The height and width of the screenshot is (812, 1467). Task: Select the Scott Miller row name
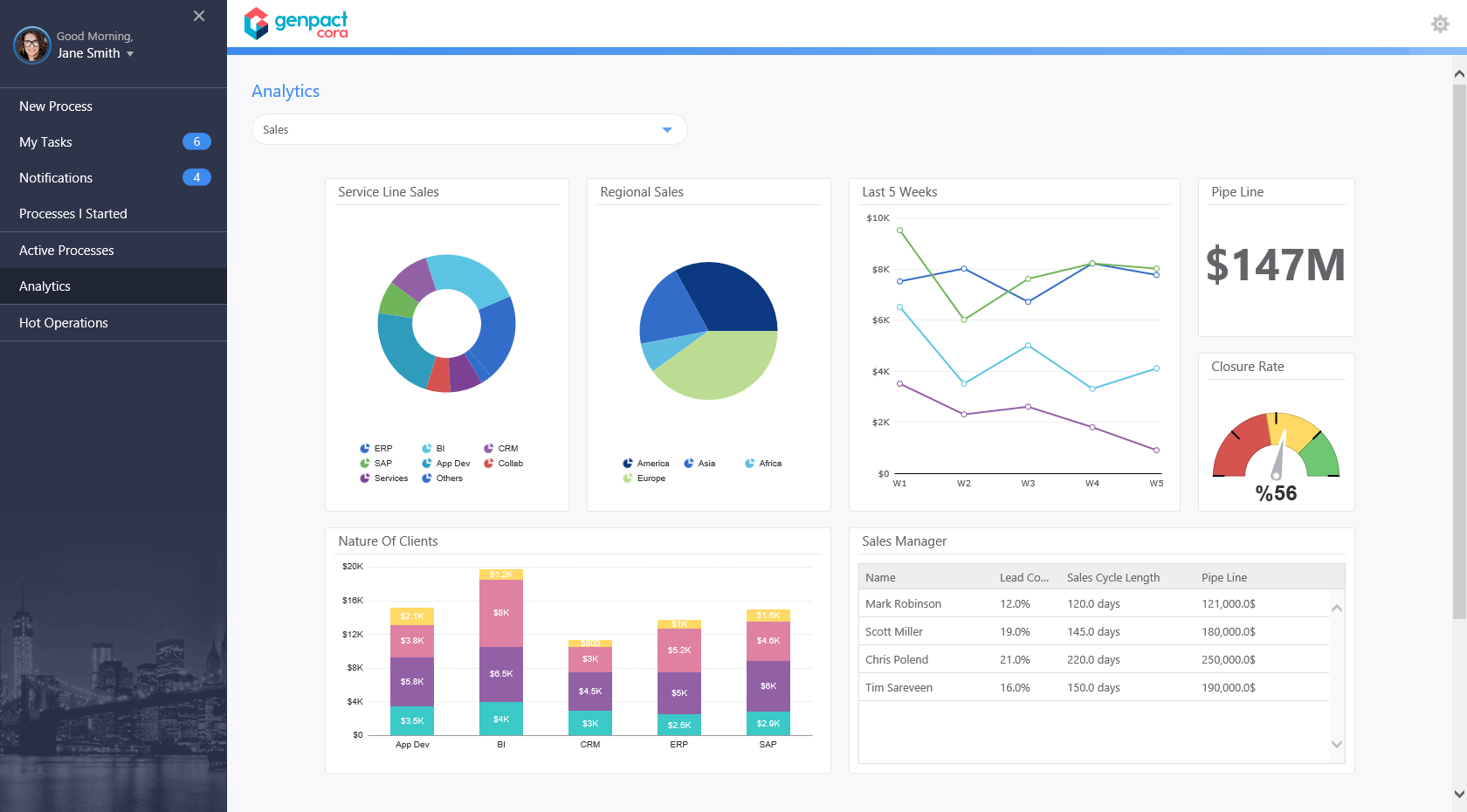[x=894, y=632]
